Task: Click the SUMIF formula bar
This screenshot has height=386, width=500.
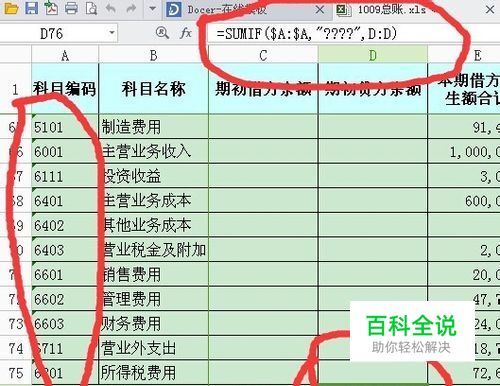Action: (x=353, y=33)
